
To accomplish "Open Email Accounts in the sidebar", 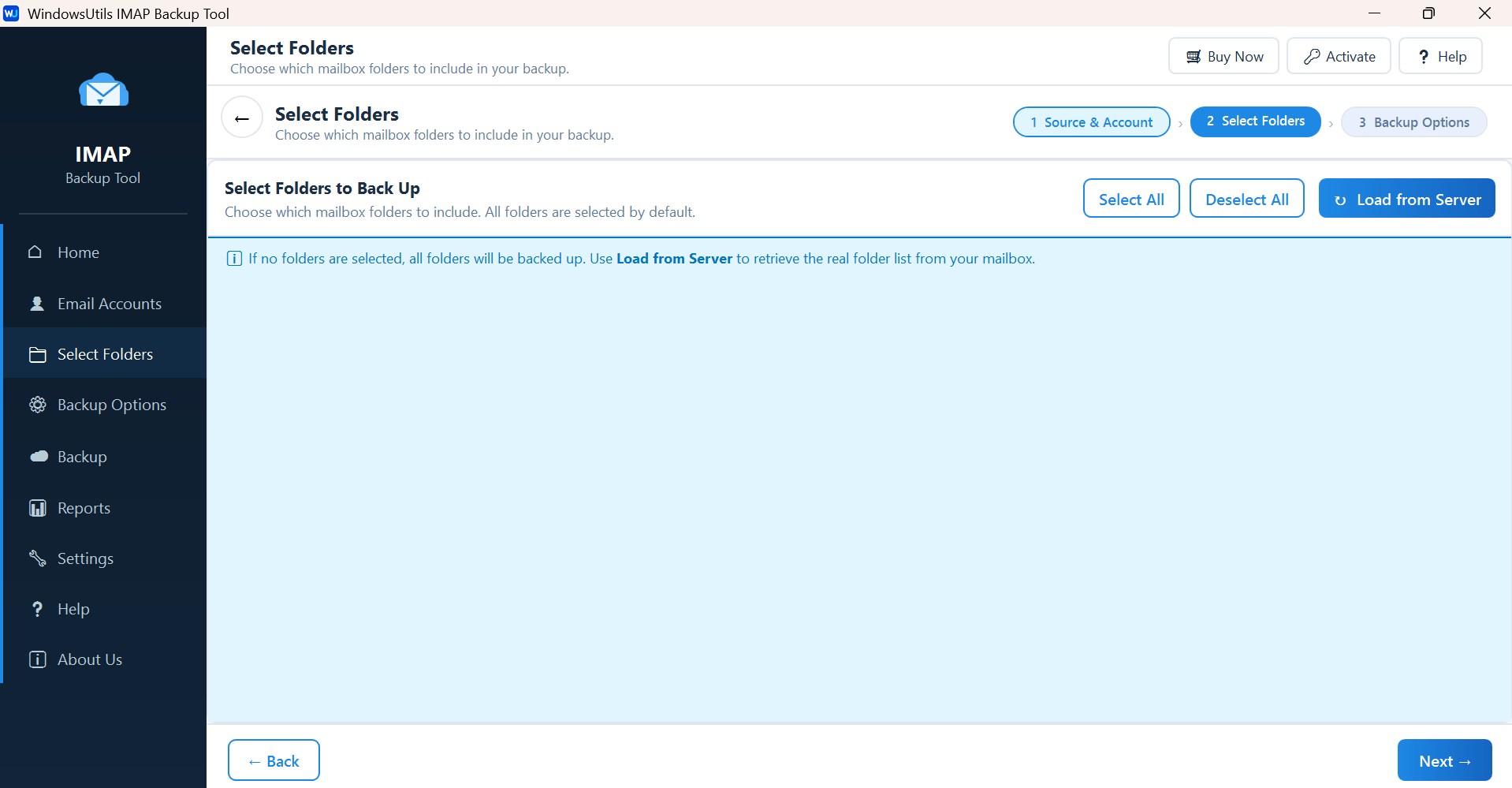I will click(x=105, y=304).
